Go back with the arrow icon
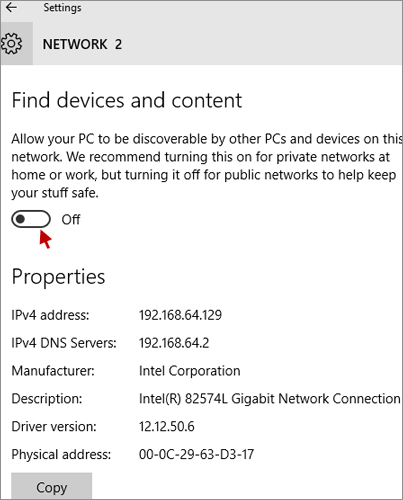403x500 pixels. (x=11, y=7)
